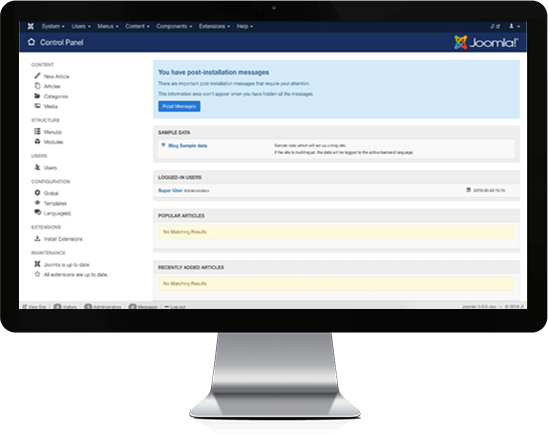Screen dimensions: 548x436
Task: Open the Super User profile link
Action: (170, 190)
